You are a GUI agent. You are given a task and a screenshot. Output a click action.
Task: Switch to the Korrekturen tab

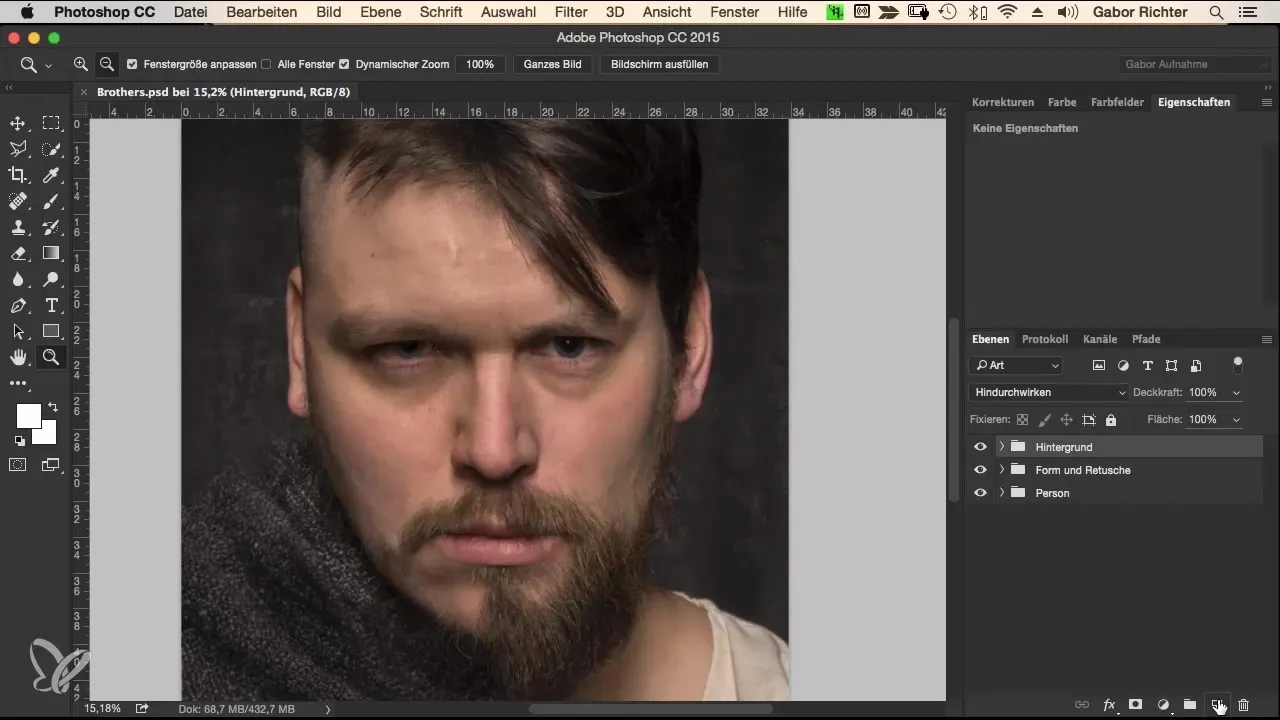(1003, 102)
